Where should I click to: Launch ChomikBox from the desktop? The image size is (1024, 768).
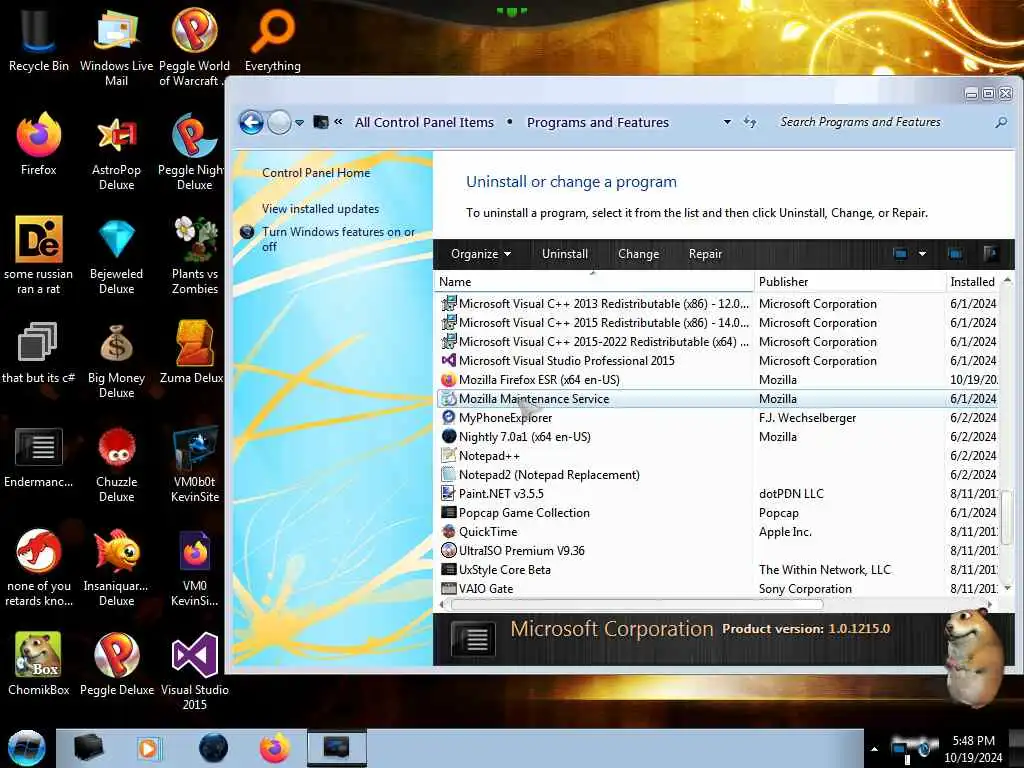39,664
